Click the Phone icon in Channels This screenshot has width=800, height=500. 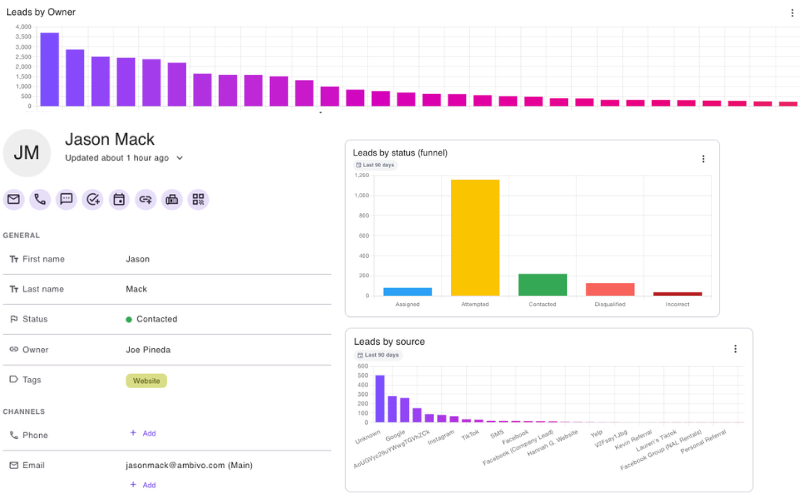tap(14, 435)
